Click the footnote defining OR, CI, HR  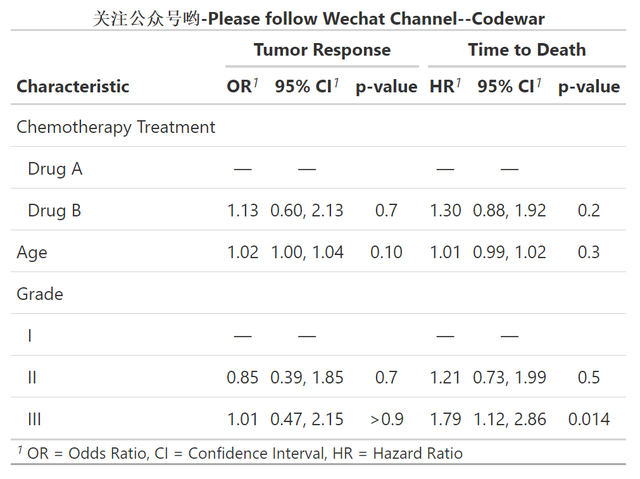pyautogui.click(x=240, y=453)
